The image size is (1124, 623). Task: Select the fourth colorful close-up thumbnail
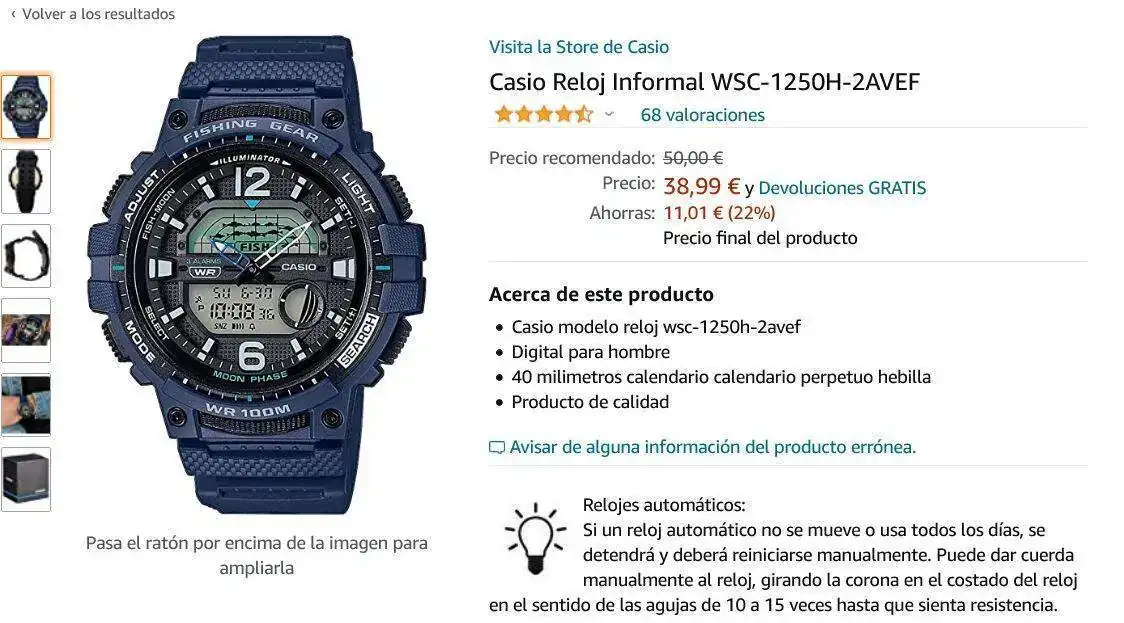click(x=27, y=330)
